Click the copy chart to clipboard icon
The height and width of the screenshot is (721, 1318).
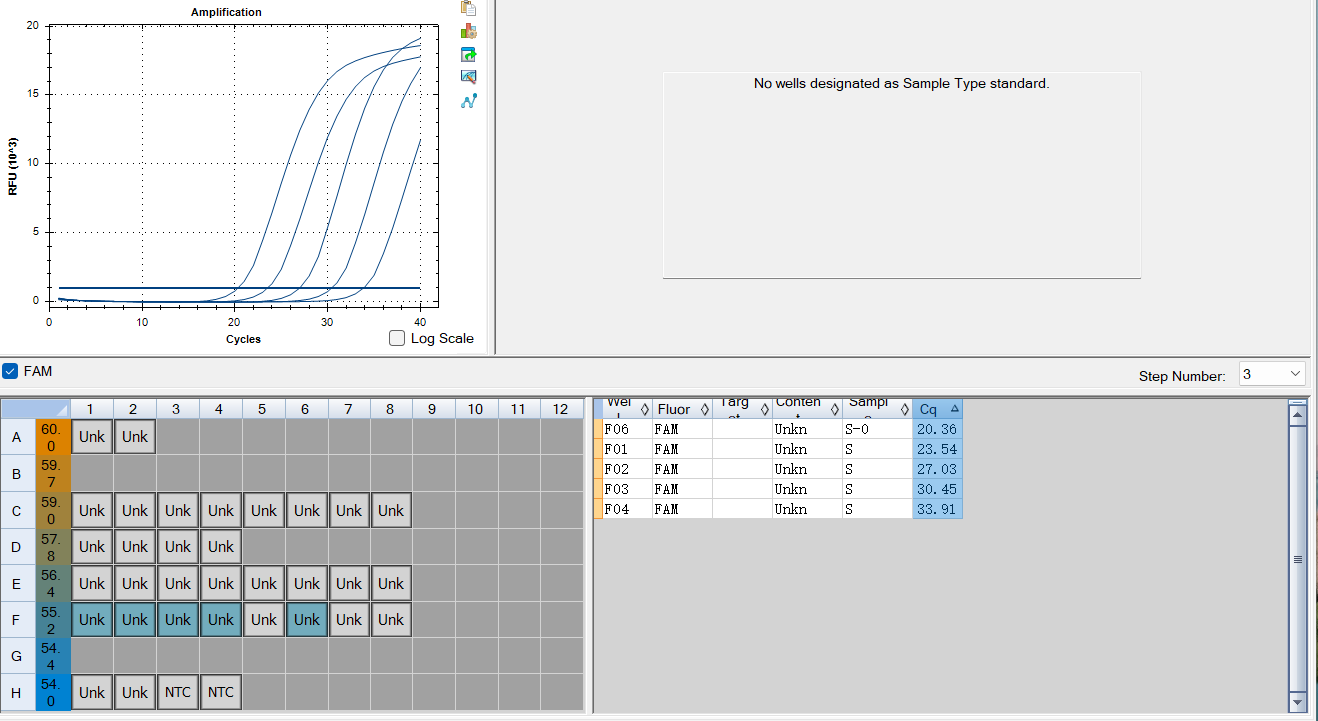tap(468, 7)
